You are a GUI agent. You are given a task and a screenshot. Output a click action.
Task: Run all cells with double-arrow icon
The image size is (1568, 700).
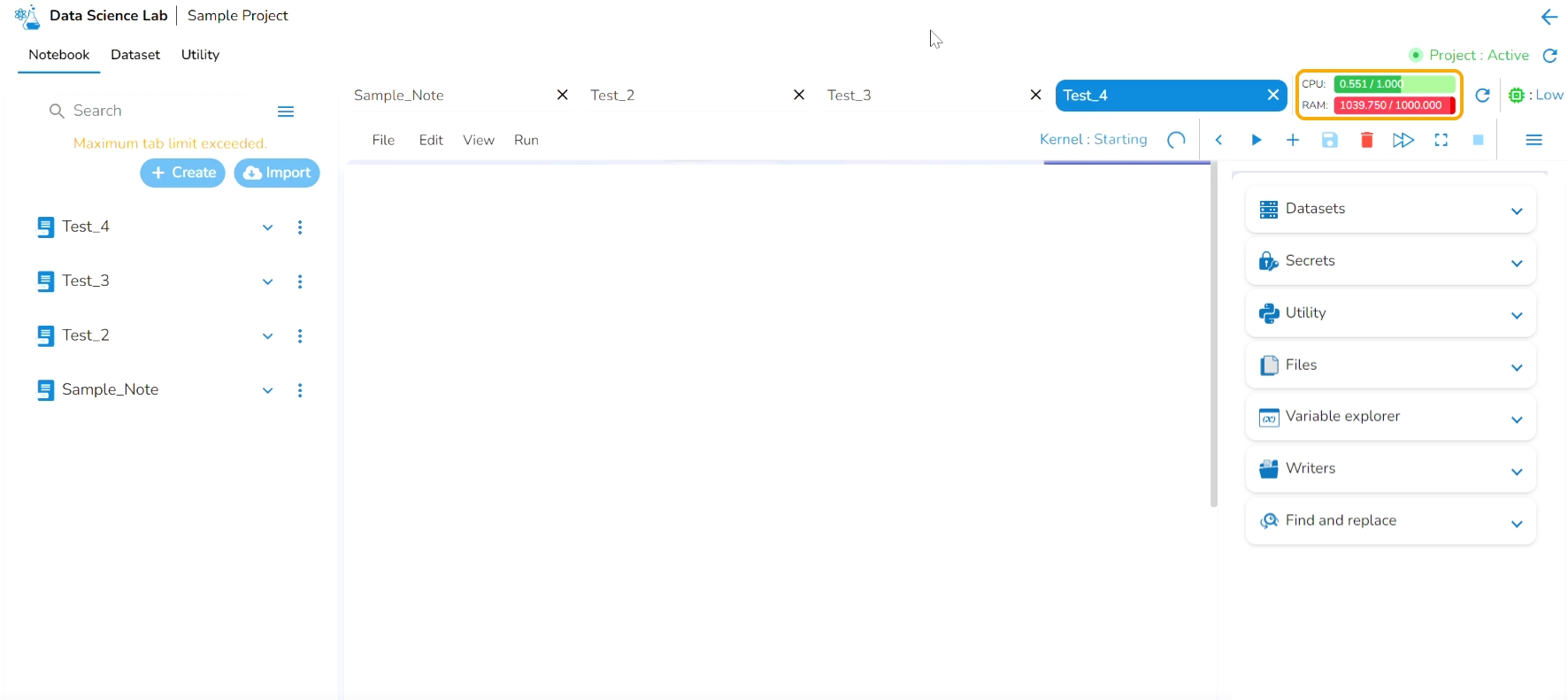1403,140
